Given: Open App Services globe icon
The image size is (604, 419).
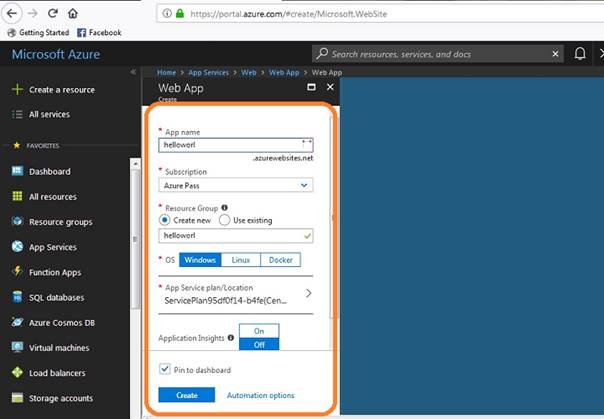Looking at the screenshot, I should click(17, 246).
